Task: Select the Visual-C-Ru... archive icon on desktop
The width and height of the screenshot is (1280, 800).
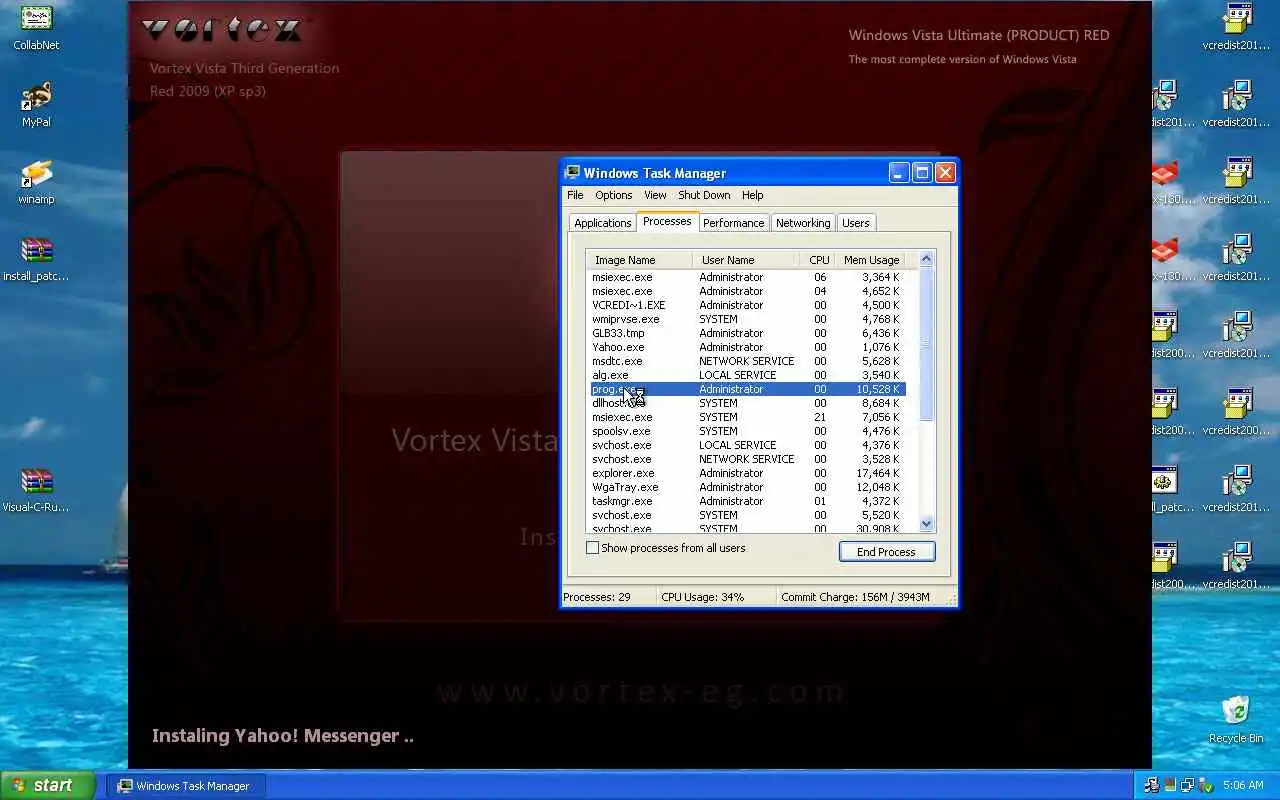Action: pyautogui.click(x=36, y=490)
